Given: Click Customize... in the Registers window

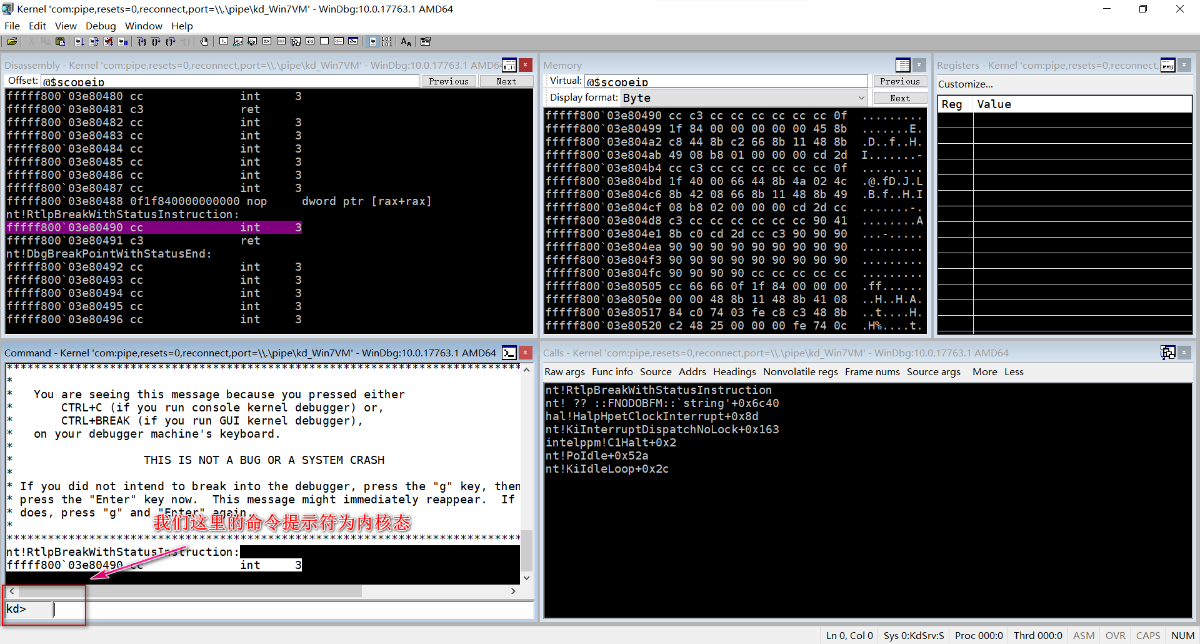Looking at the screenshot, I should click(x=965, y=84).
